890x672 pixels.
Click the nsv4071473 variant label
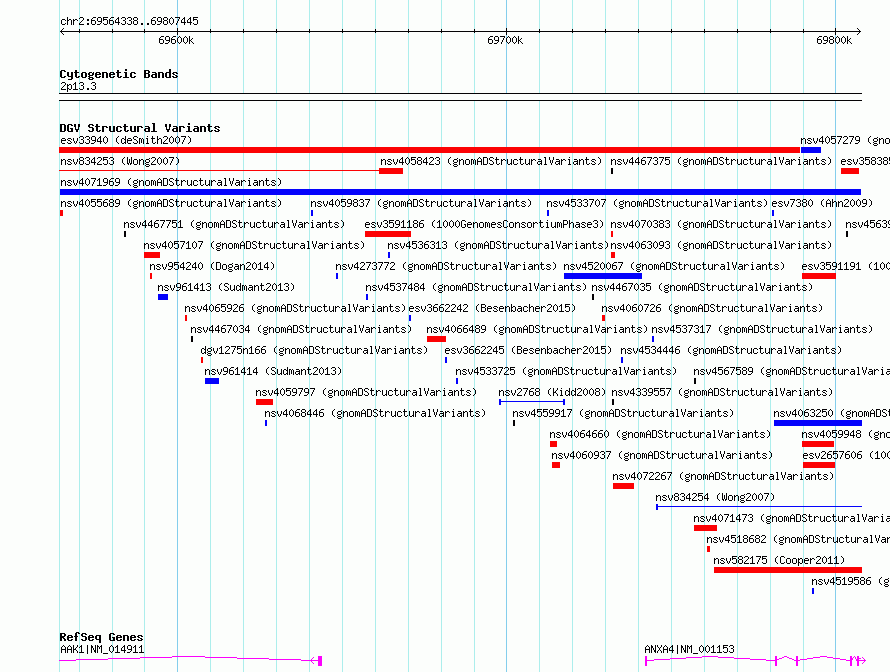pyautogui.click(x=791, y=518)
